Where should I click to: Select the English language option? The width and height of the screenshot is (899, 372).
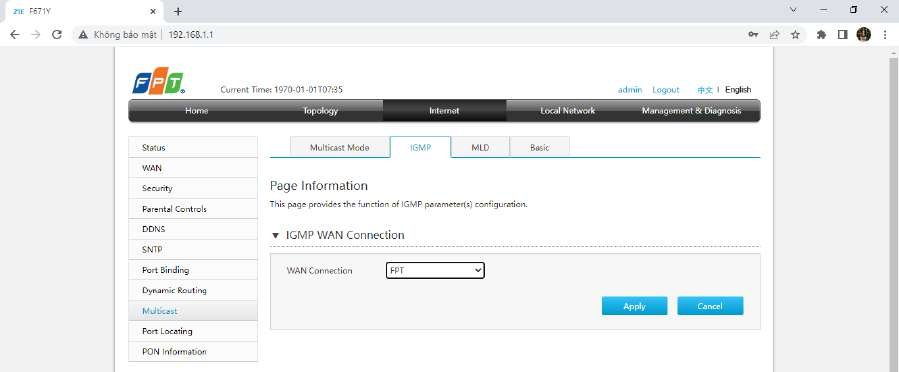point(738,90)
